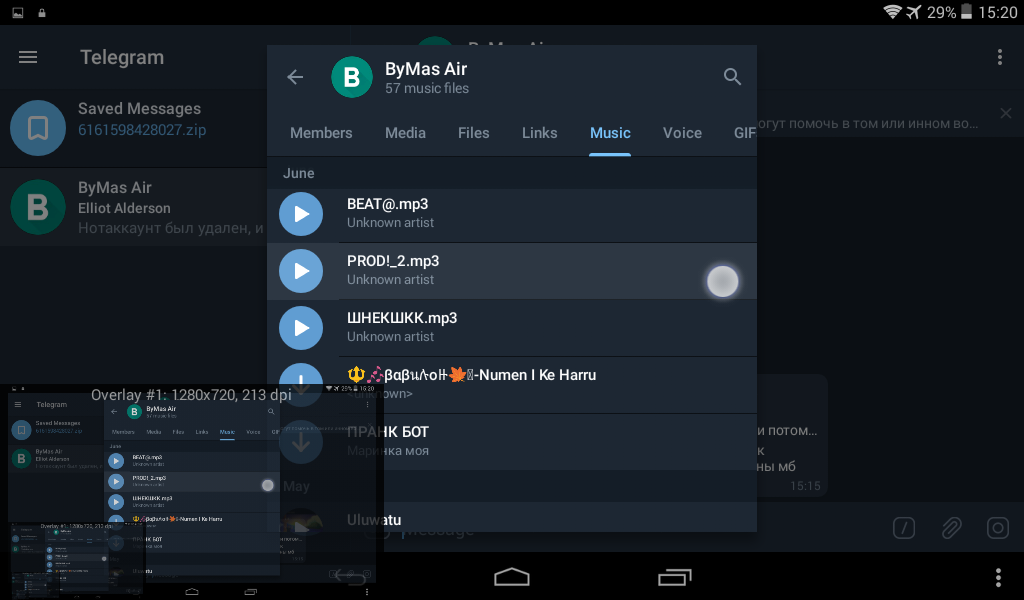Tap the Wi-Fi status icon
The width and height of the screenshot is (1024, 600).
pos(892,12)
